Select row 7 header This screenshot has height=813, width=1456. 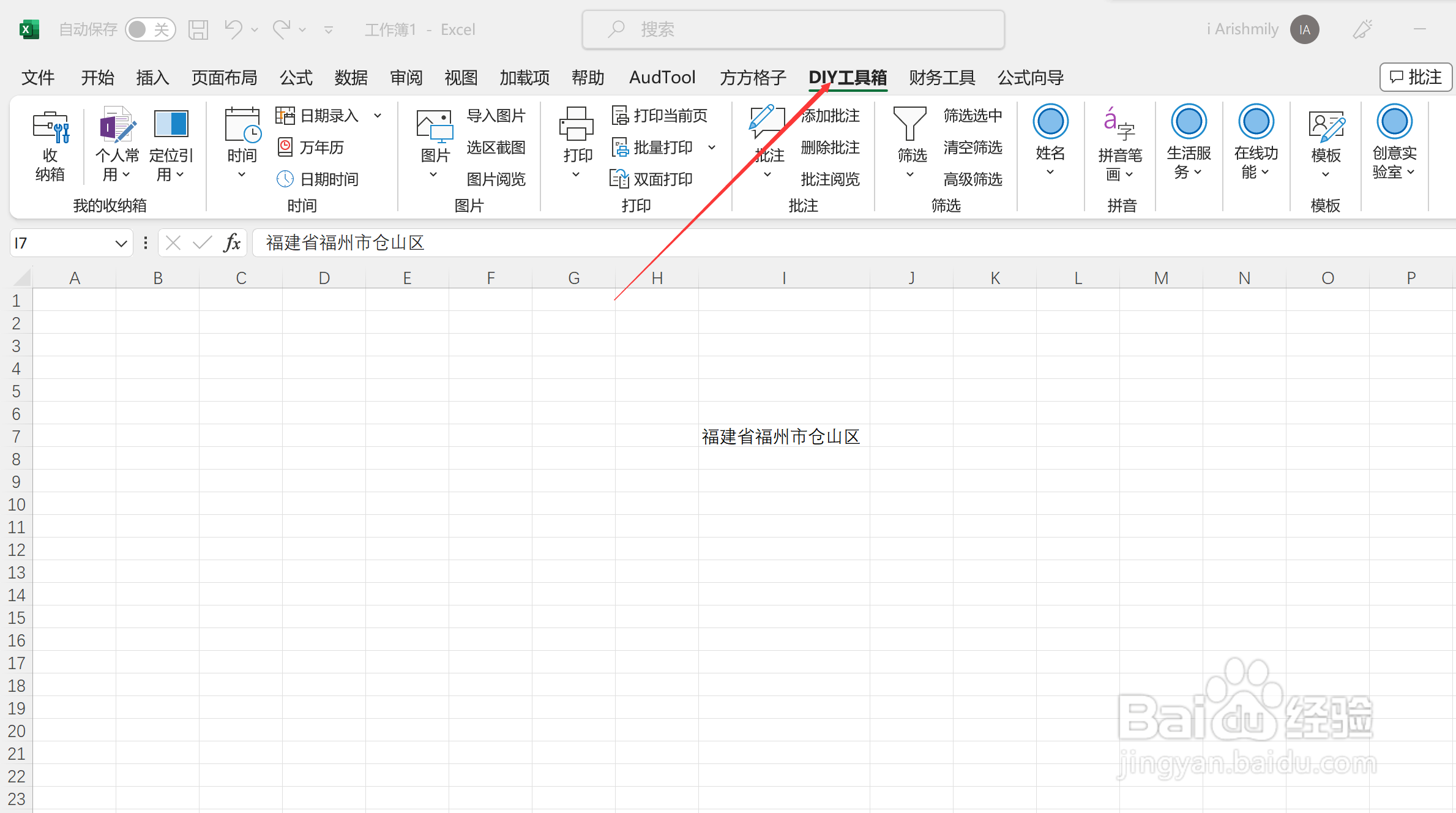(16, 436)
